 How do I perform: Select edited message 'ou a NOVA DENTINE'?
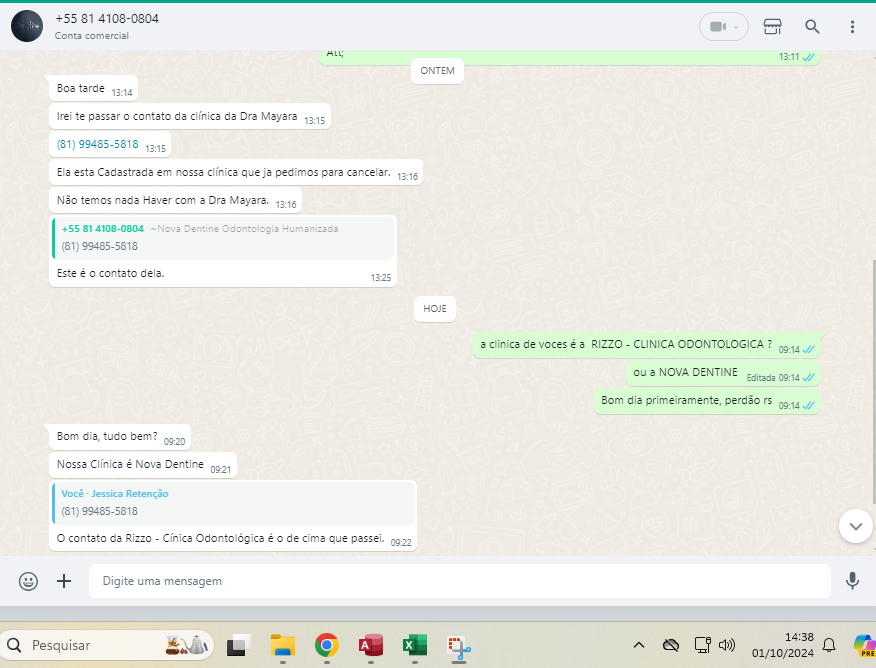point(723,373)
